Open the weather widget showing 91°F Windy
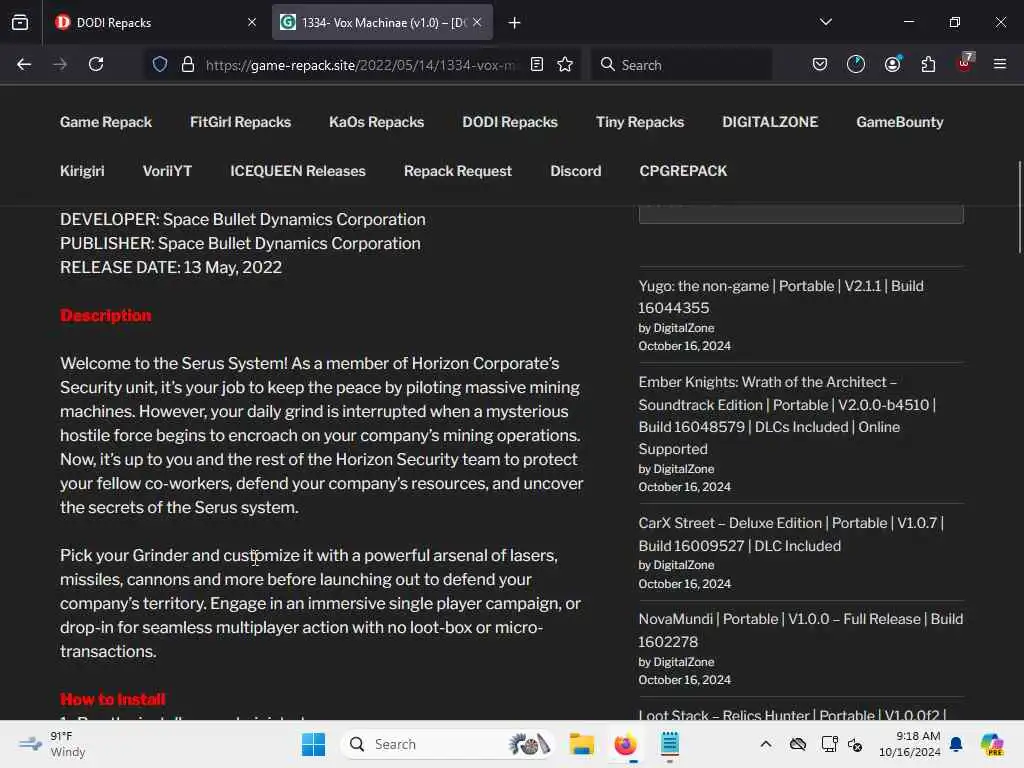 coord(52,744)
